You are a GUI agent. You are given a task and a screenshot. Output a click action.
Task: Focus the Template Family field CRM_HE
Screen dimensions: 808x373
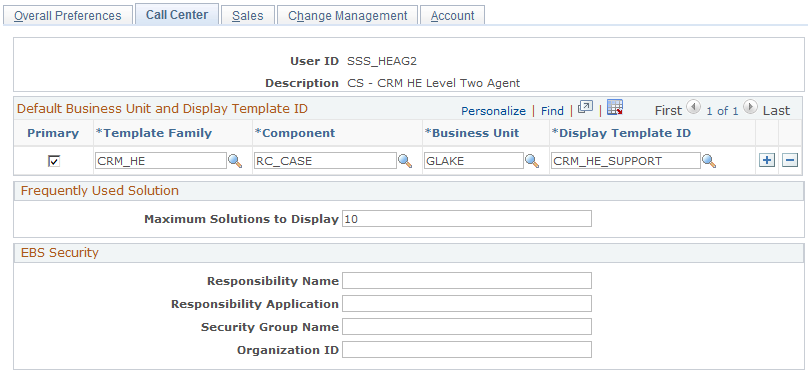pos(161,161)
